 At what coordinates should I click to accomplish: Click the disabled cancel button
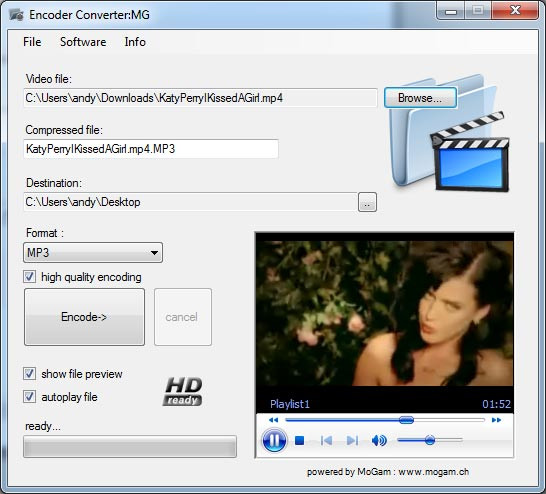coord(183,317)
